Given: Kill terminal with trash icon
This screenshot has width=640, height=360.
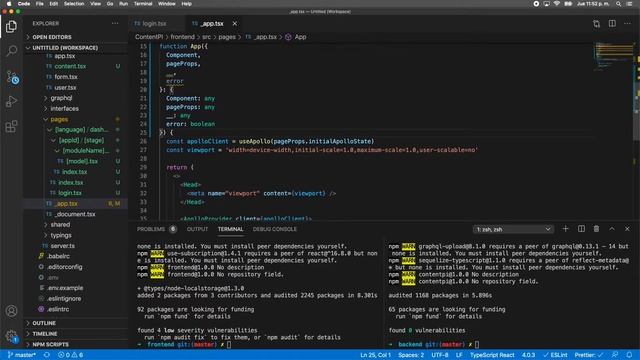Looking at the screenshot, I should (596, 229).
